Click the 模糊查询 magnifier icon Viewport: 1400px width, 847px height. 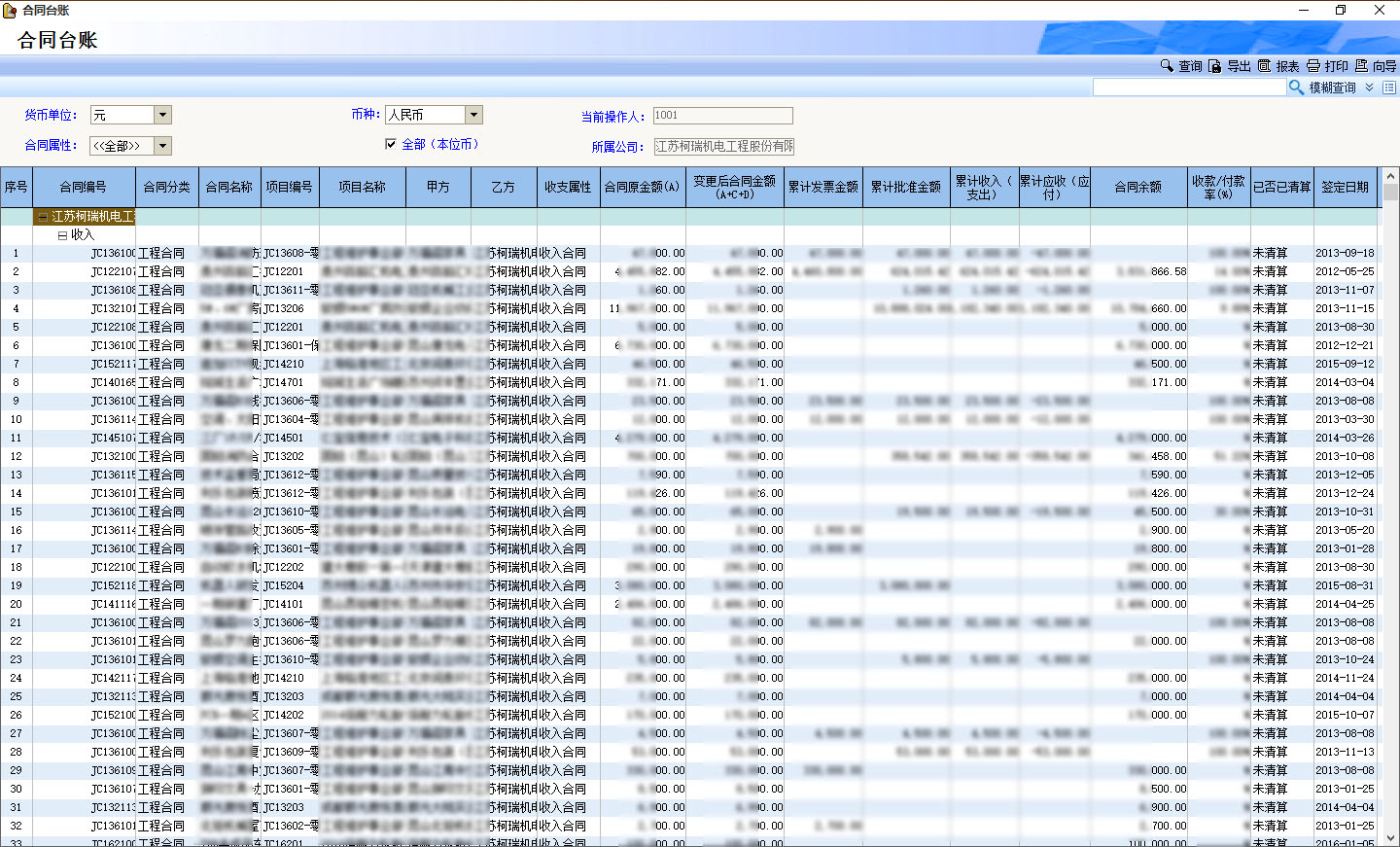(1296, 88)
